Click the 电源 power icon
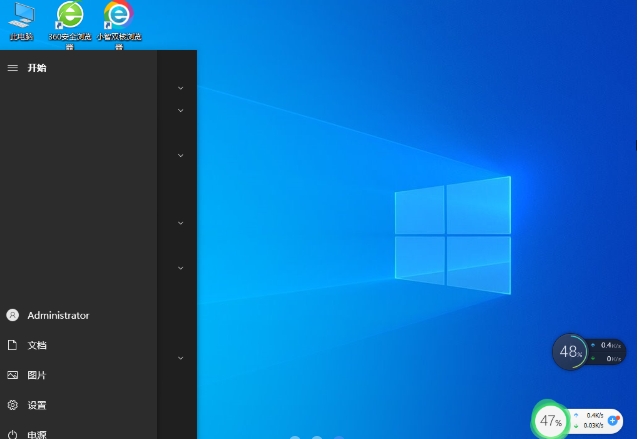This screenshot has height=439, width=639. pos(13,434)
